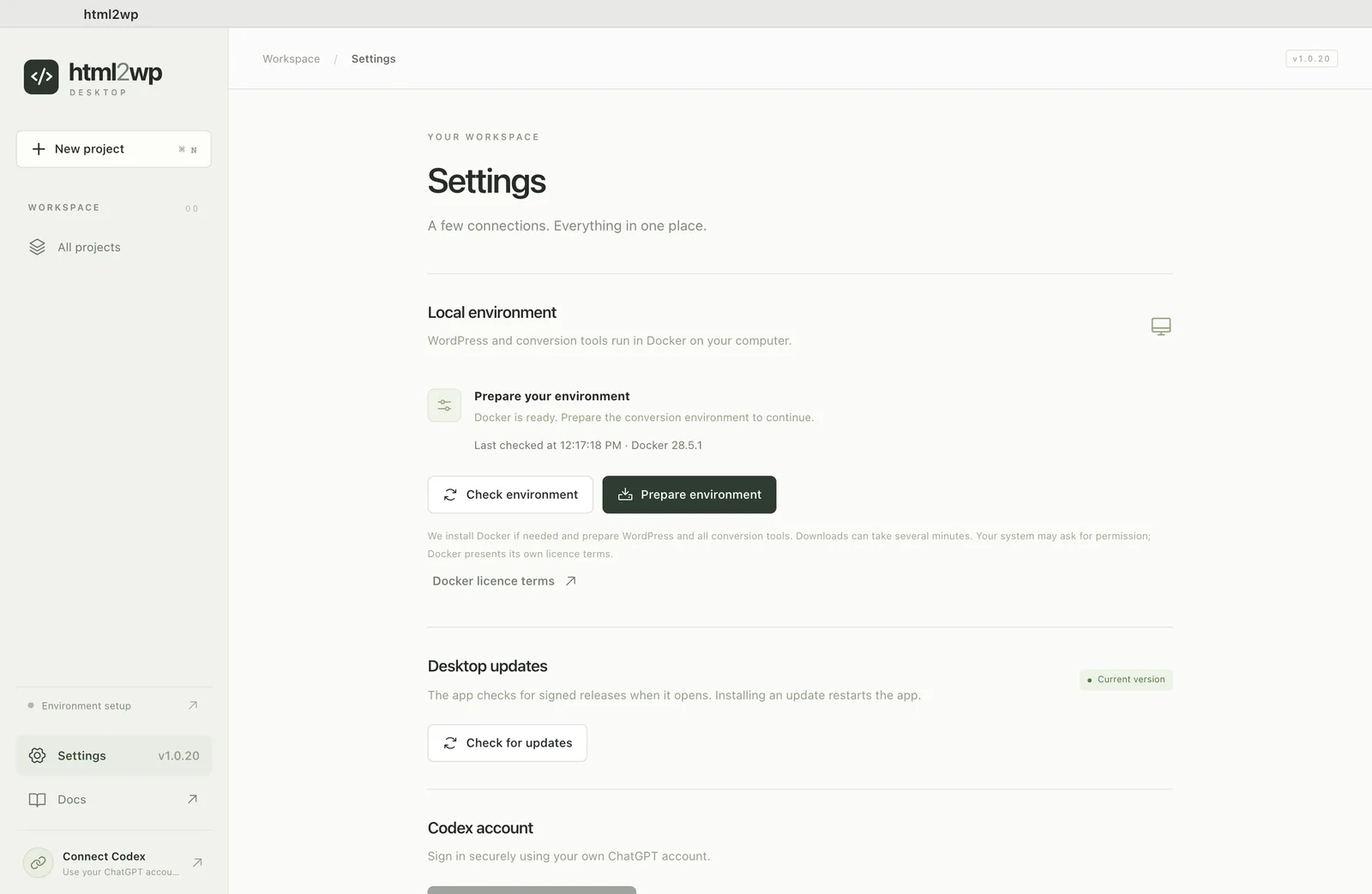Image resolution: width=1372 pixels, height=894 pixels.
Task: Click the Docker is ready status message
Action: (644, 417)
